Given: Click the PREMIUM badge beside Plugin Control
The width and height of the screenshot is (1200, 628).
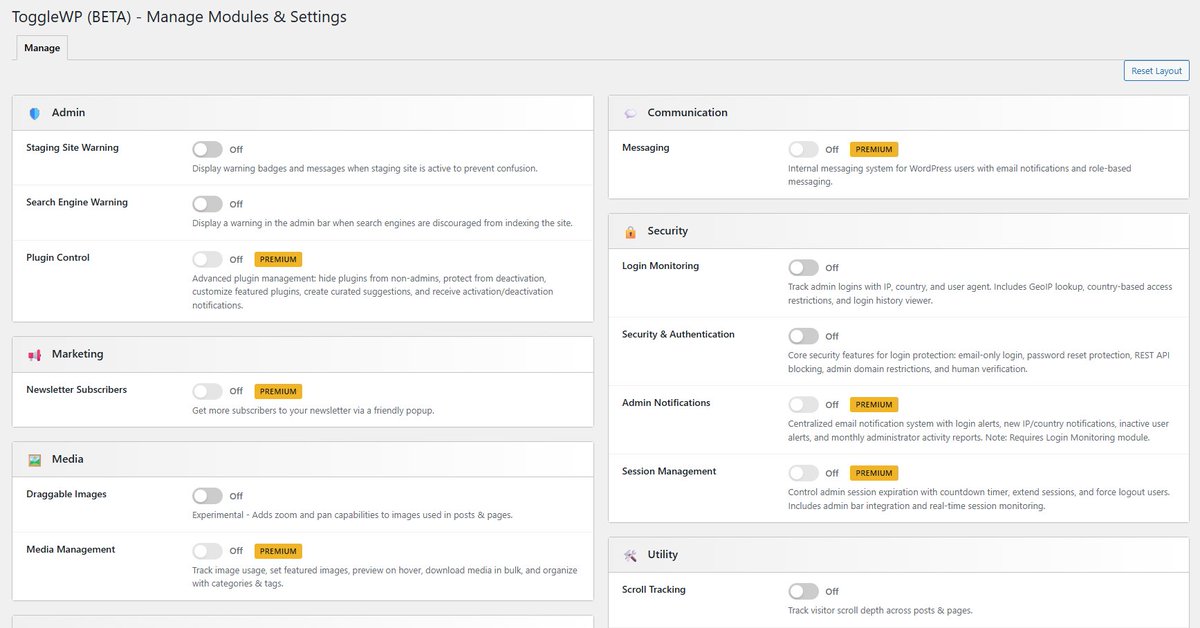Looking at the screenshot, I should pos(278,259).
